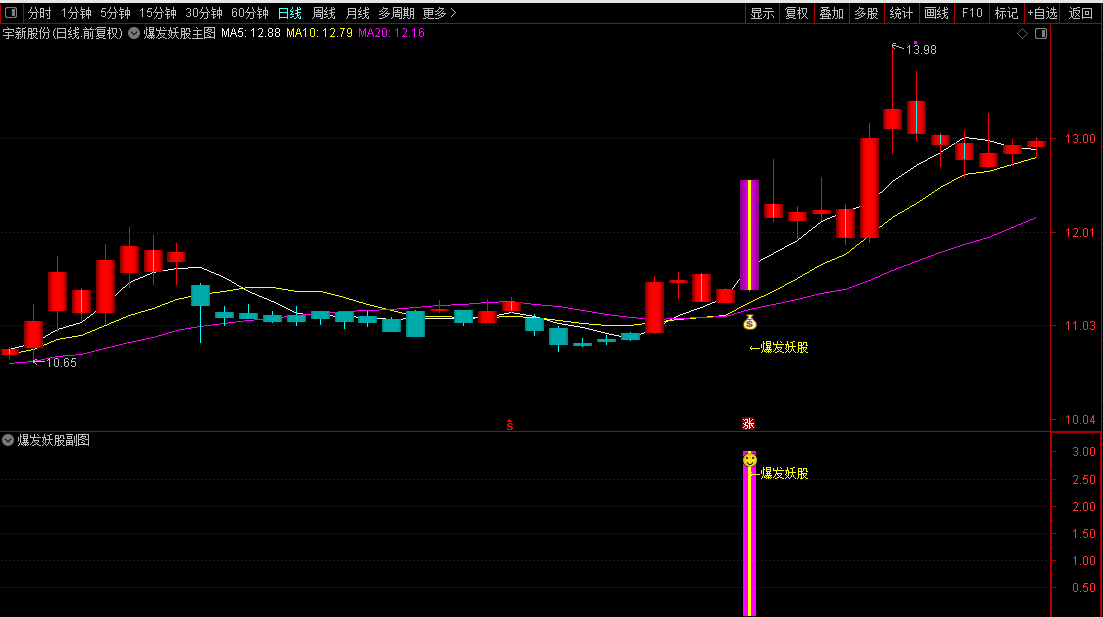Image resolution: width=1103 pixels, height=617 pixels.
Task: Click the 2.00 sub-chart axis value
Action: click(1083, 507)
